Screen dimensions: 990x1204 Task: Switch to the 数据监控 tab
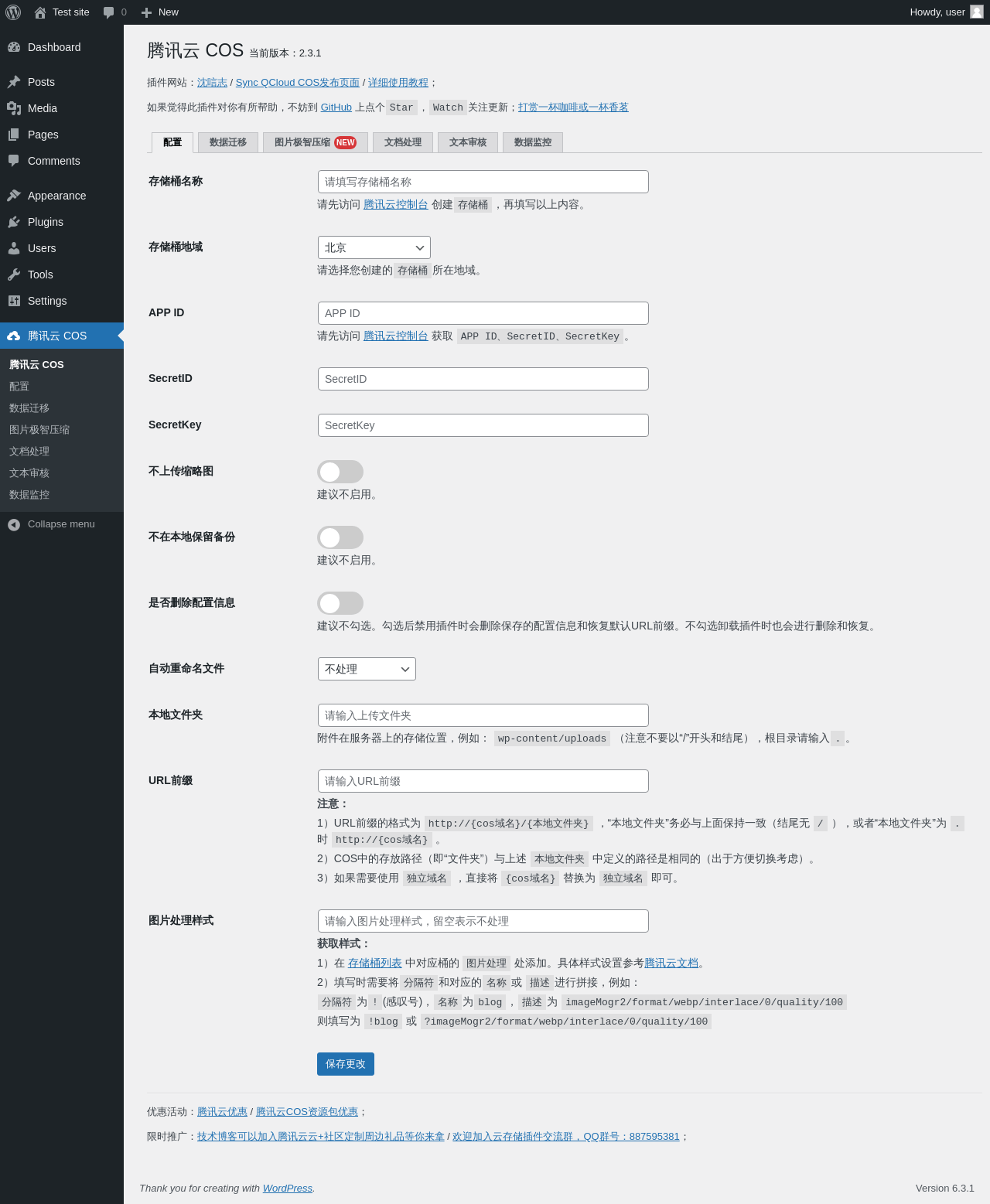point(533,142)
